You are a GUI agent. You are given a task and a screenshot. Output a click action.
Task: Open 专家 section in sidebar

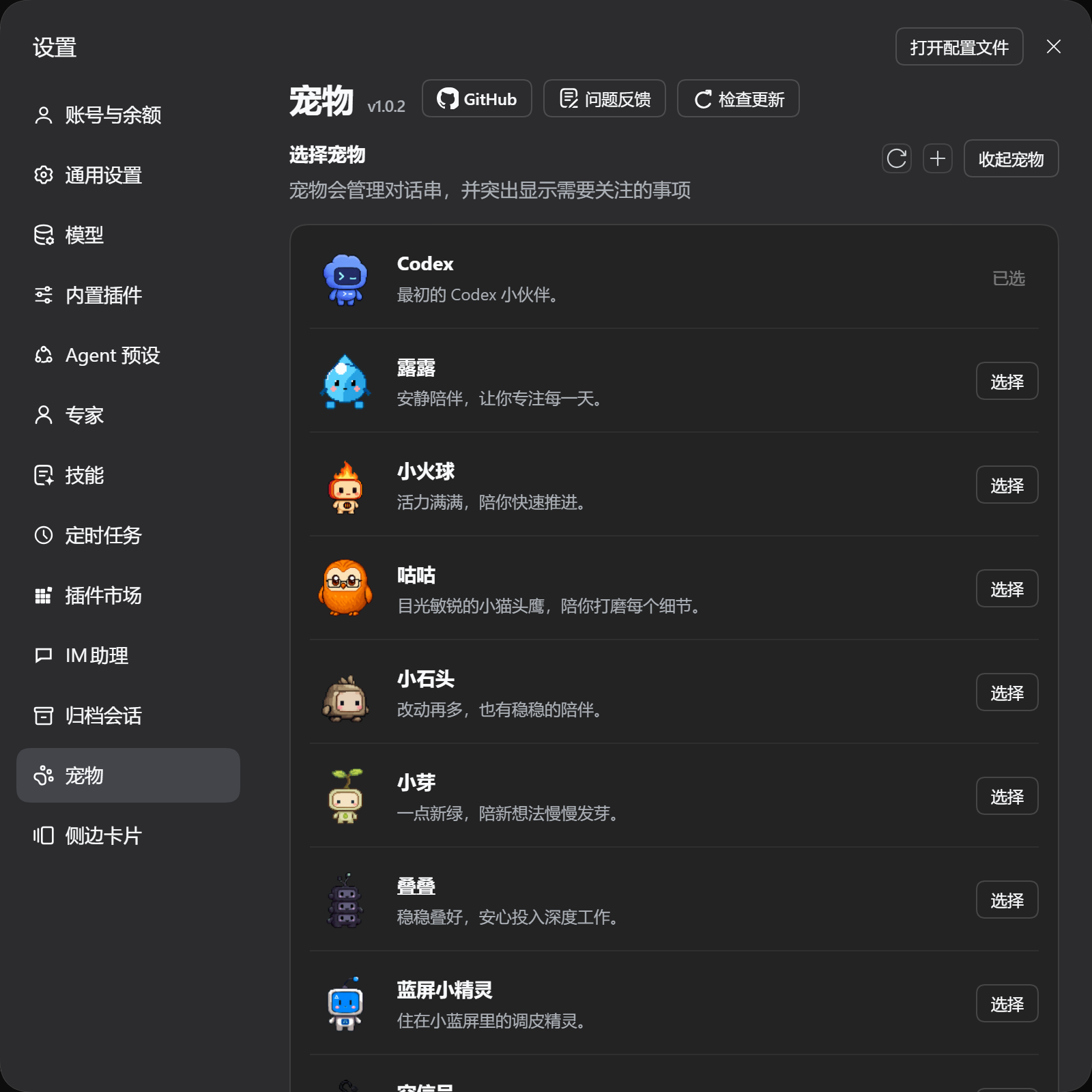click(128, 415)
